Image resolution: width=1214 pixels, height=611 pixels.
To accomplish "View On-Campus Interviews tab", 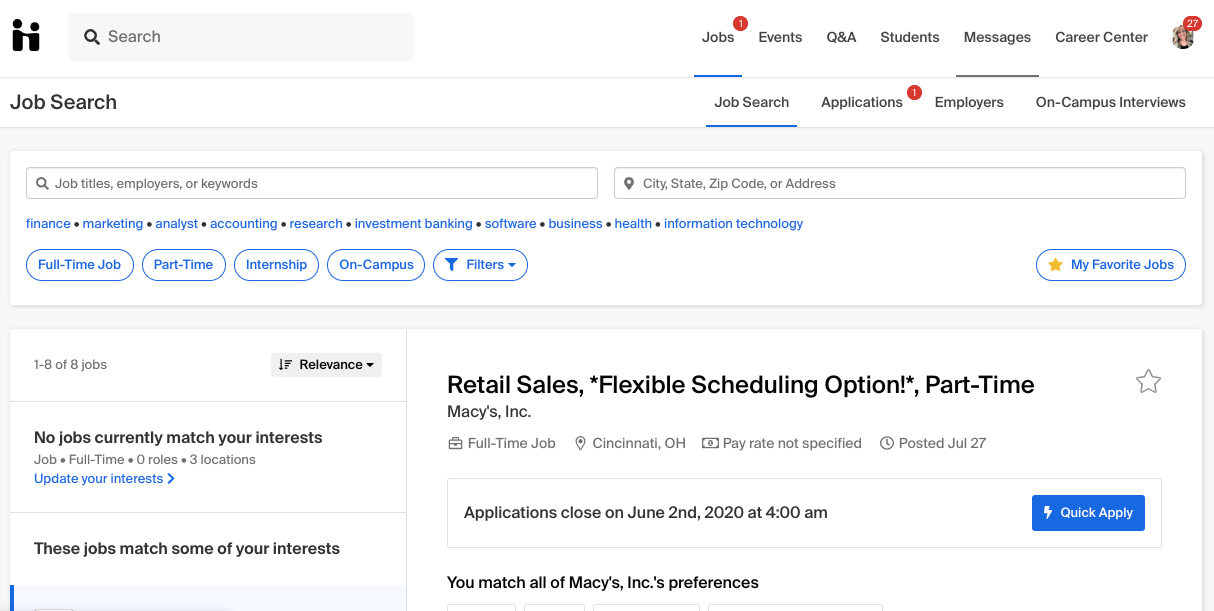I will (x=1111, y=102).
